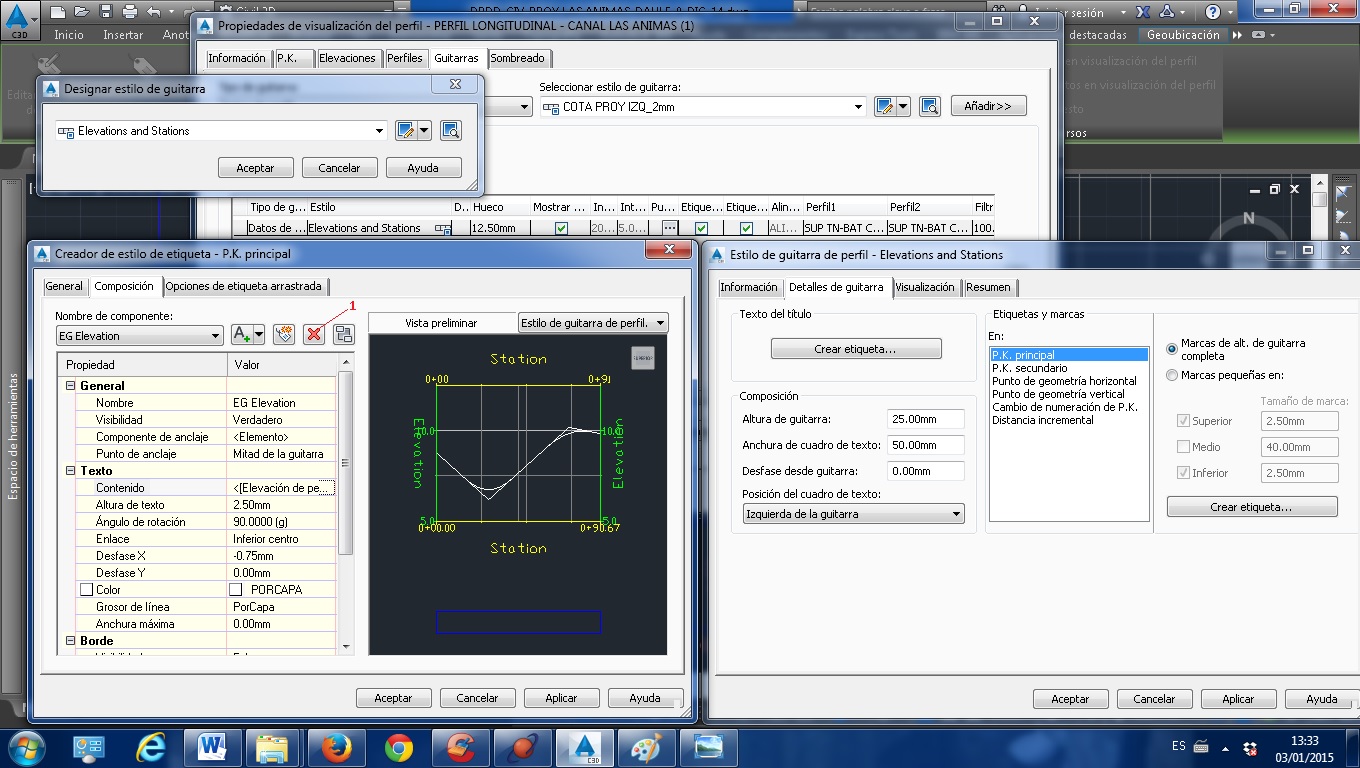Toggle the Mostrar checkbox in the band data row
The image size is (1360, 768).
point(561,228)
